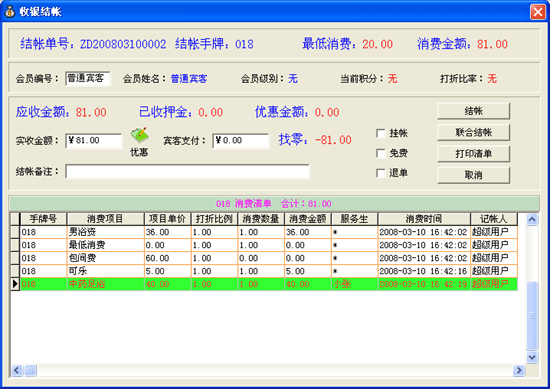Click the vertical scrollbar down arrow
This screenshot has height=389, width=550.
[532, 357]
